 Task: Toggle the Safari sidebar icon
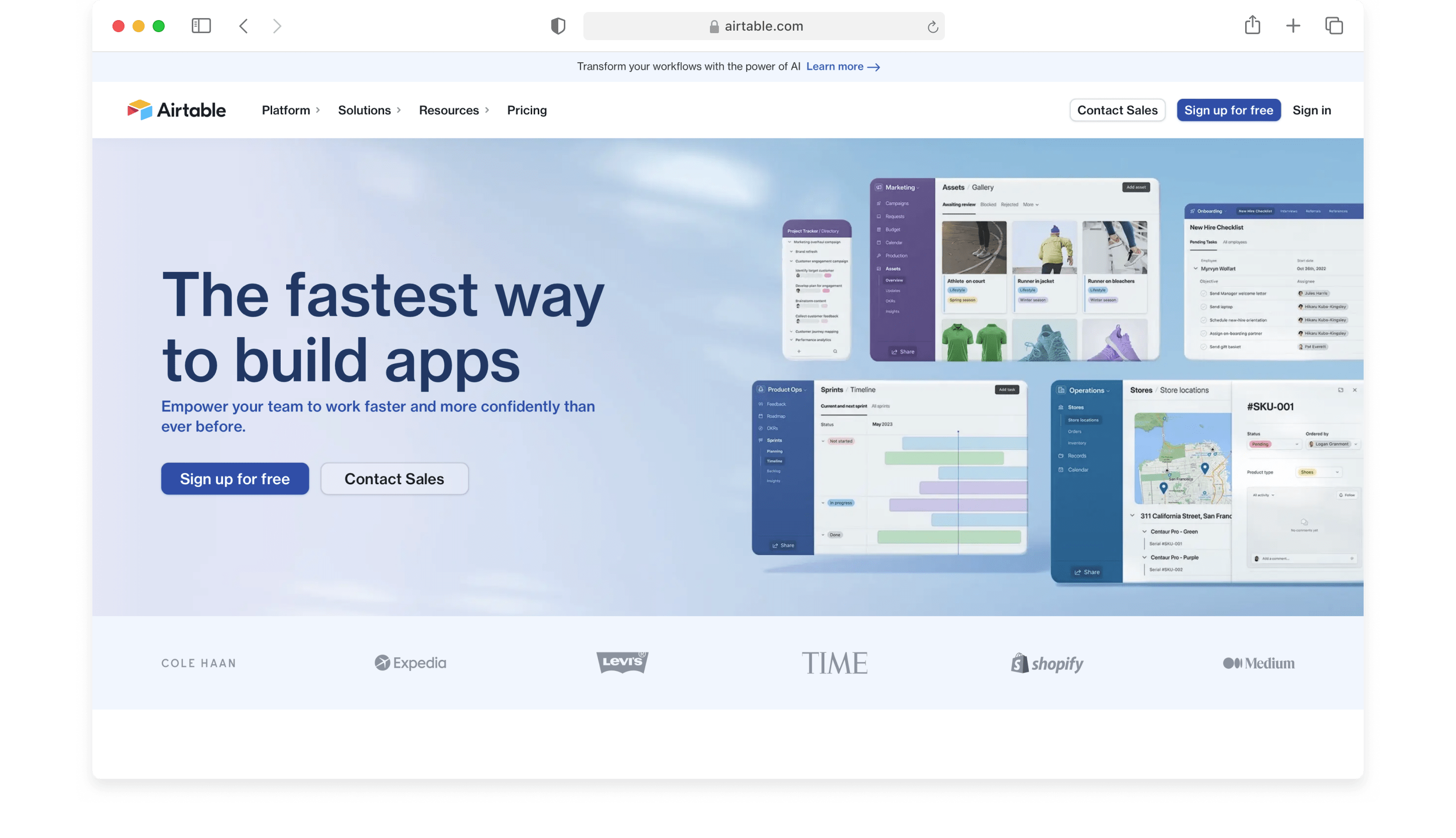[x=201, y=26]
